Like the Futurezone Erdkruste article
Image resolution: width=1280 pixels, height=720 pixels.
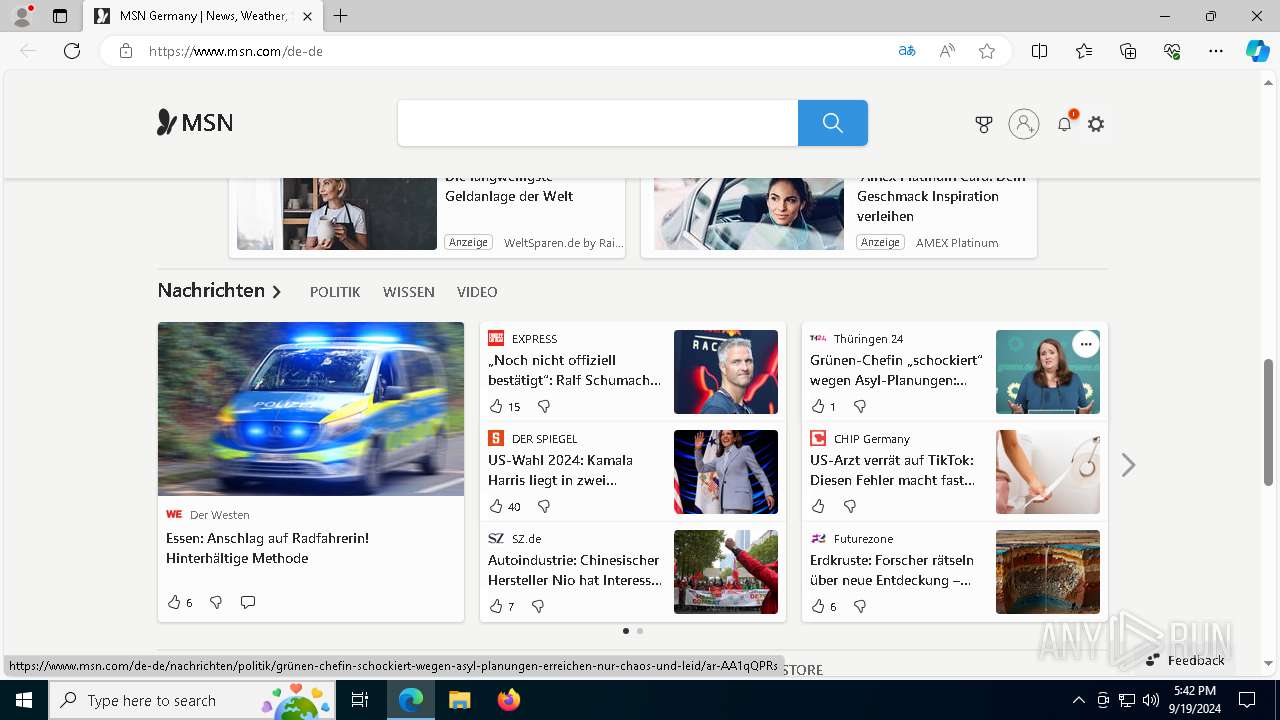[818, 606]
